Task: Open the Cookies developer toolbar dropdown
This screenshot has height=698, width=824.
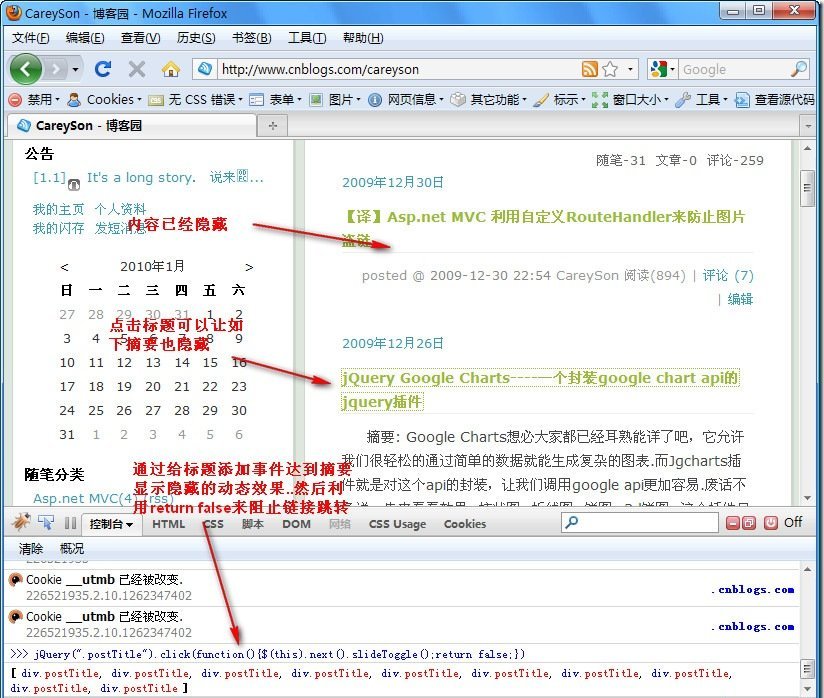Action: [105, 99]
